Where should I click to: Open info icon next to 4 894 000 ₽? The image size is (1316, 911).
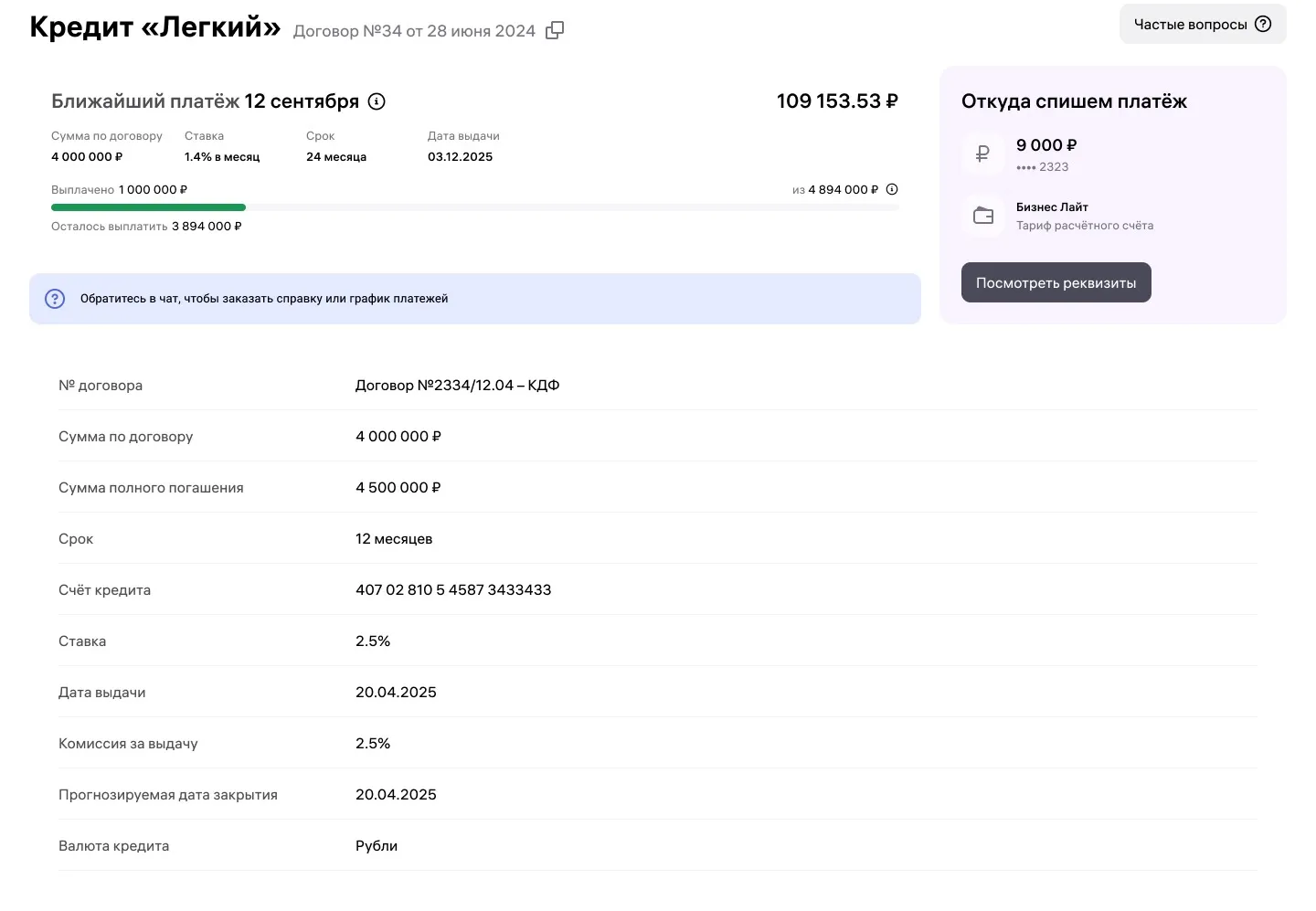(x=892, y=189)
